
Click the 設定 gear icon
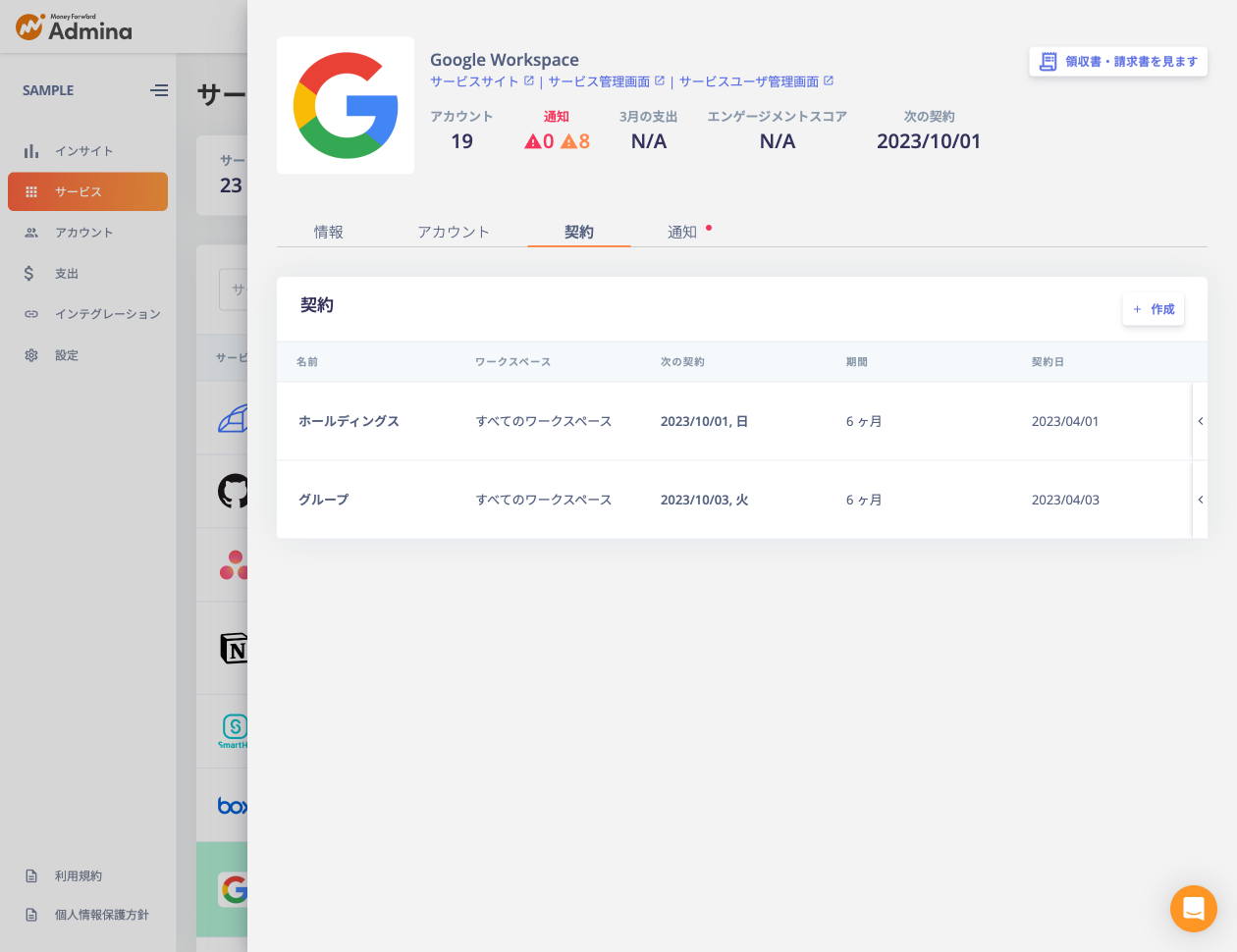coord(31,355)
